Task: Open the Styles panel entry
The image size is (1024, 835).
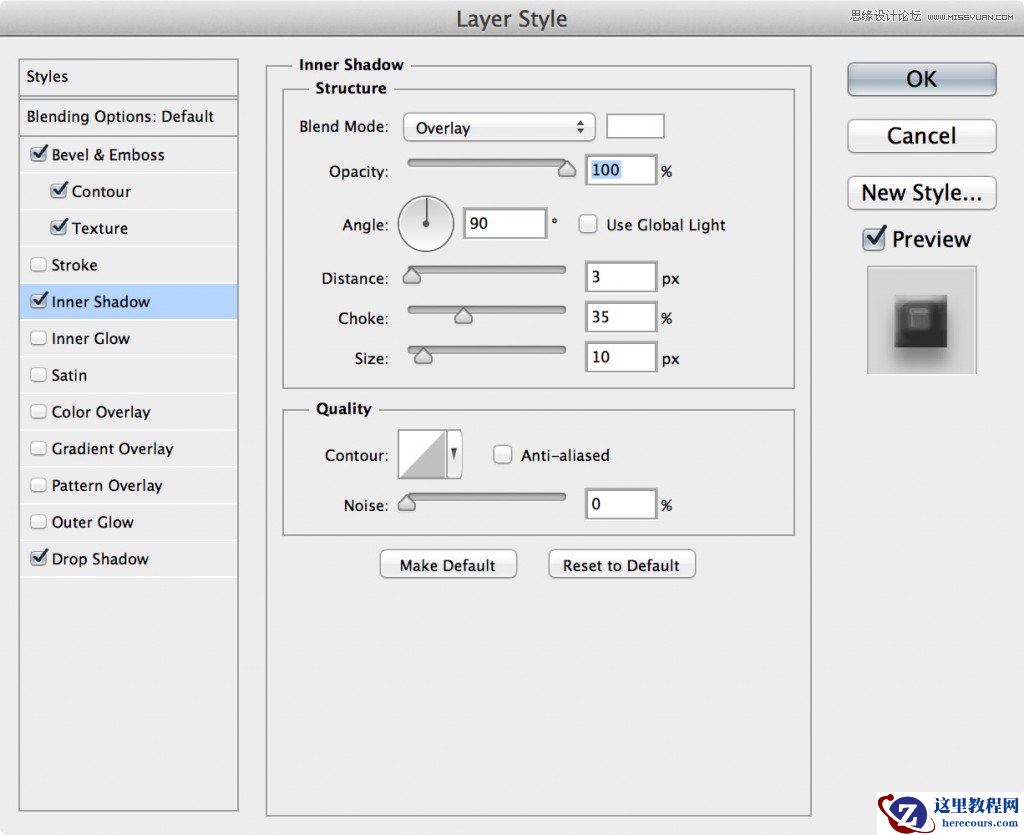Action: (129, 77)
